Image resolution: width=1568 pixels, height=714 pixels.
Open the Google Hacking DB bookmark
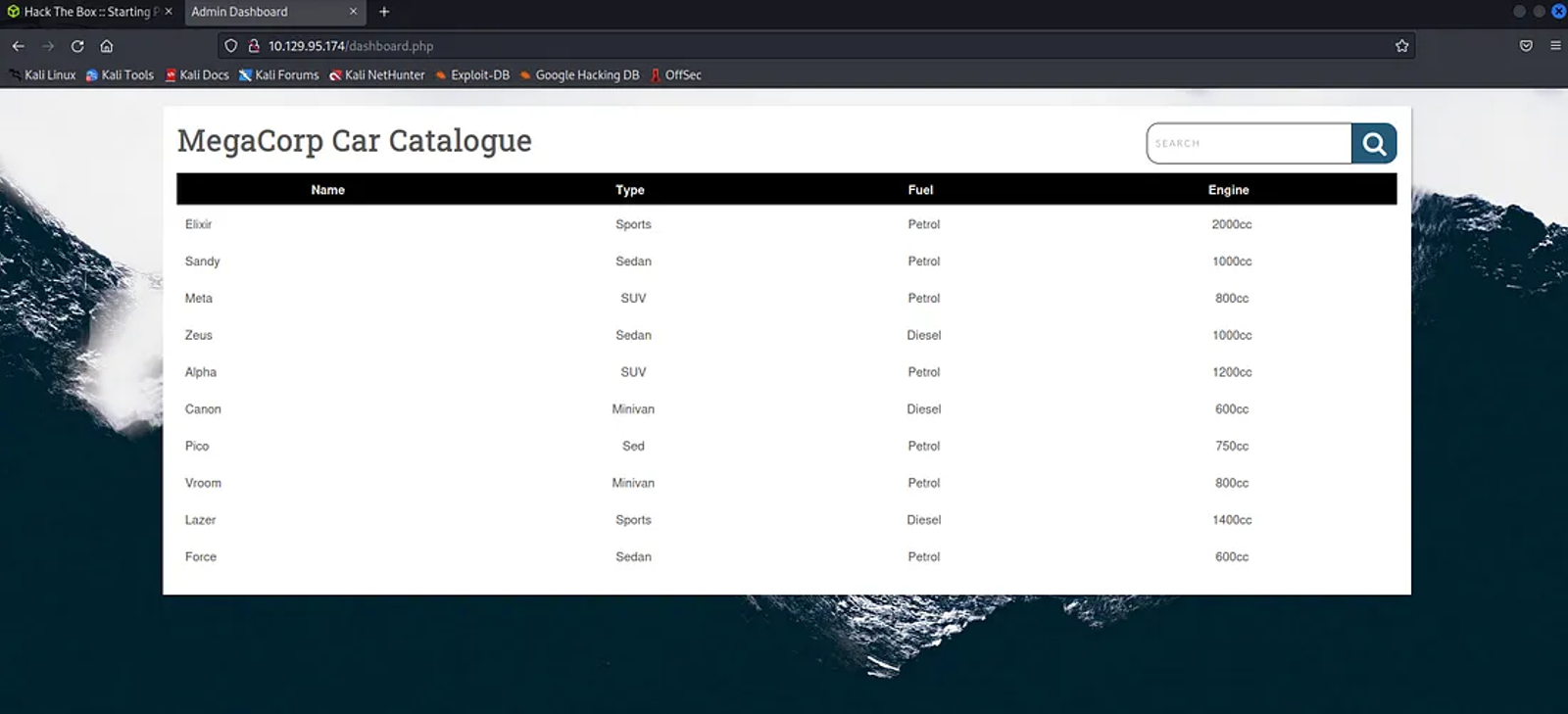(x=579, y=74)
